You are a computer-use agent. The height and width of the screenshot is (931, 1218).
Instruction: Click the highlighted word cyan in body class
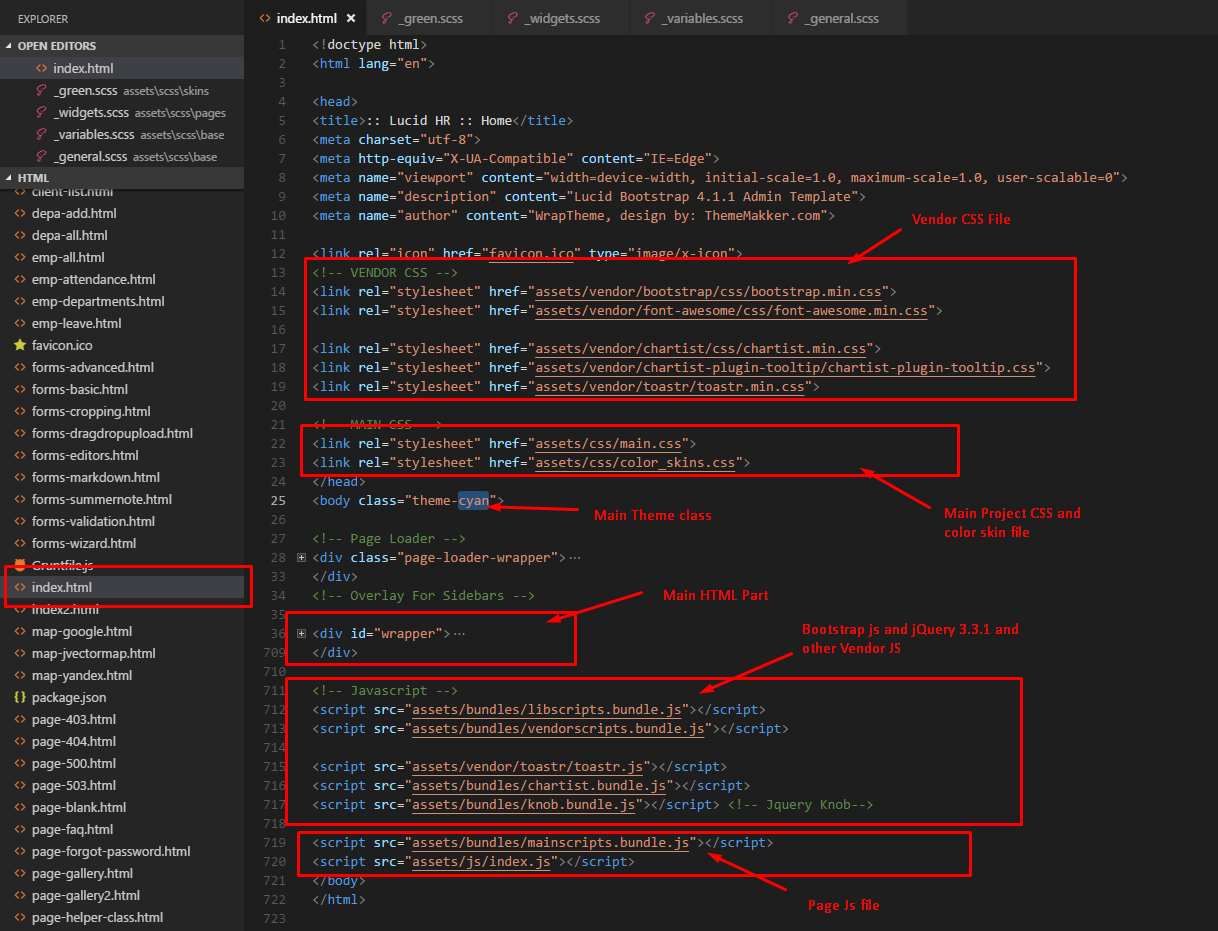pyautogui.click(x=473, y=500)
